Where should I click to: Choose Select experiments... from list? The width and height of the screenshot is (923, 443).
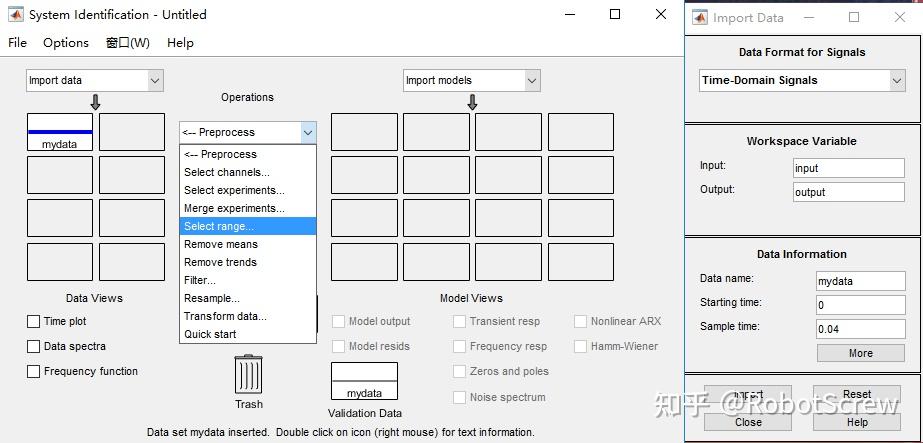pos(248,190)
